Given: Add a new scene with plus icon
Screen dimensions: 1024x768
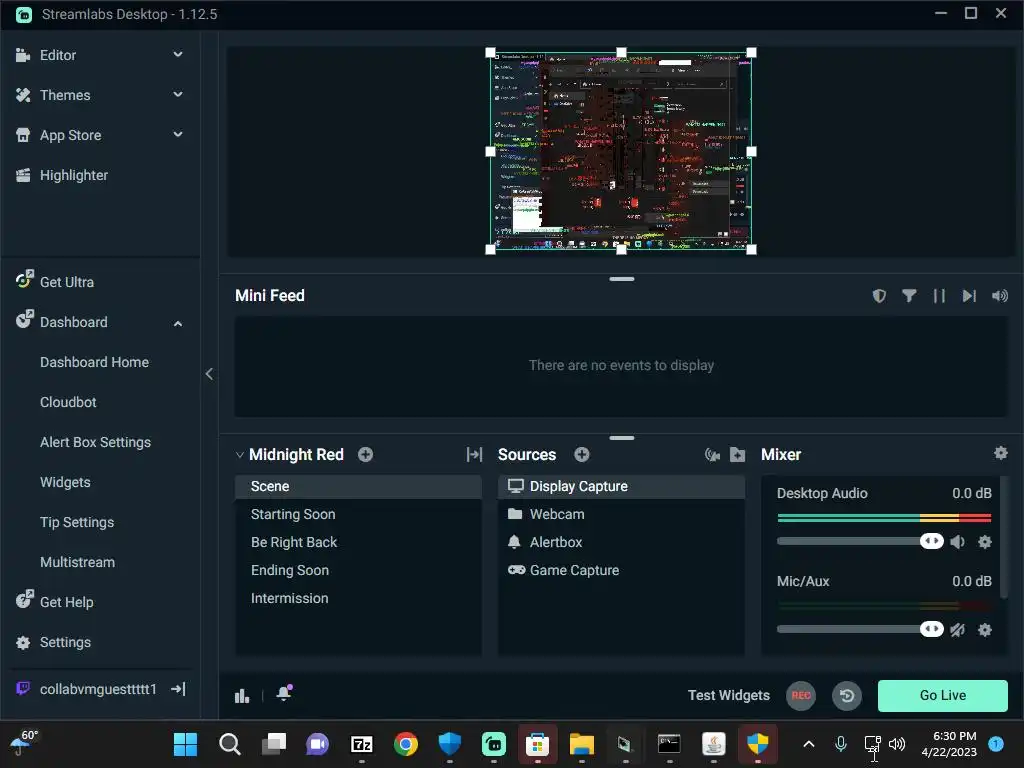Looking at the screenshot, I should point(366,455).
